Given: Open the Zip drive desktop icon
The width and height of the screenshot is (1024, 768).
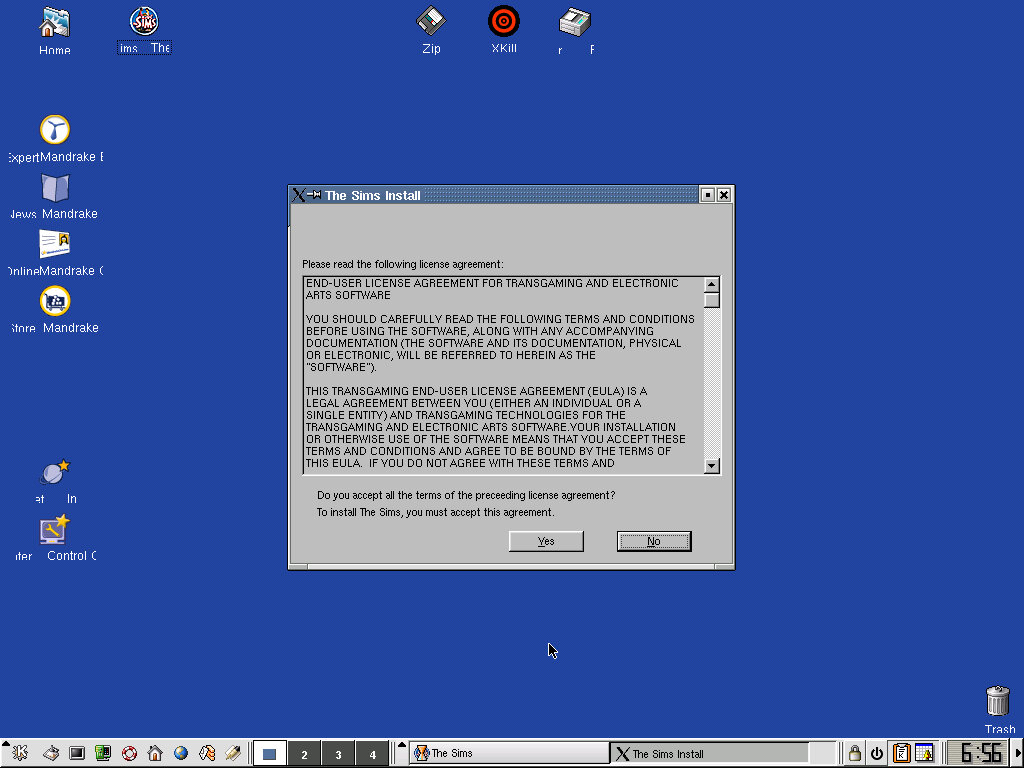Looking at the screenshot, I should pyautogui.click(x=431, y=22).
